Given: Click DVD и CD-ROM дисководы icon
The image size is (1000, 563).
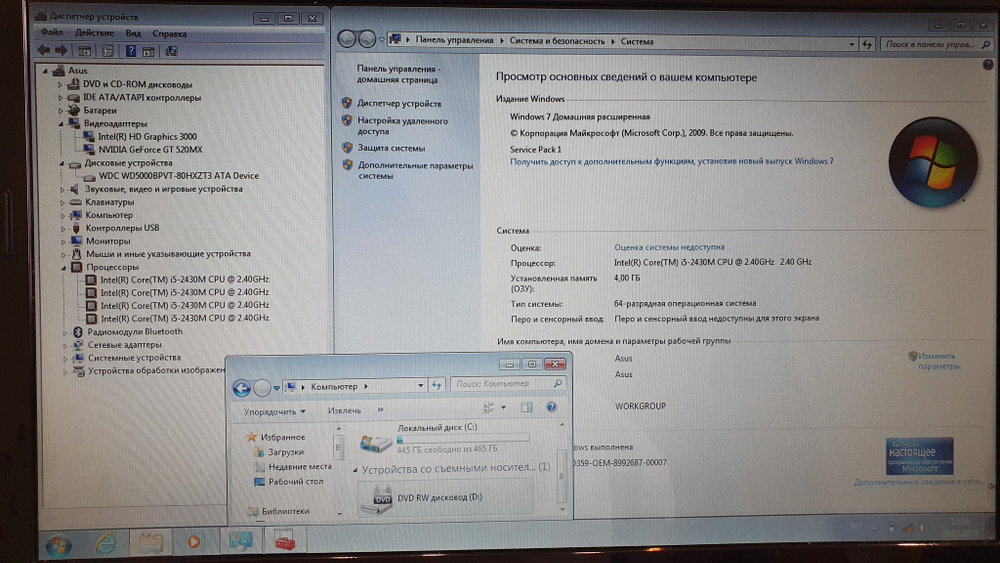Looking at the screenshot, I should [73, 84].
